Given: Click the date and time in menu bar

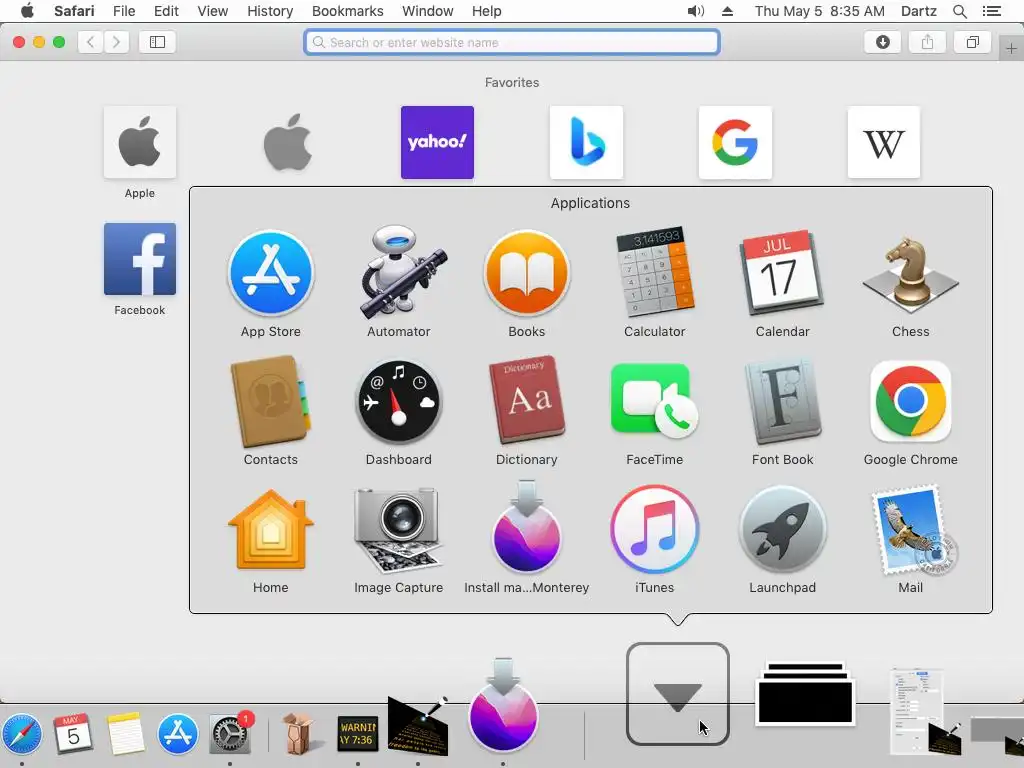Looking at the screenshot, I should click(x=820, y=11).
